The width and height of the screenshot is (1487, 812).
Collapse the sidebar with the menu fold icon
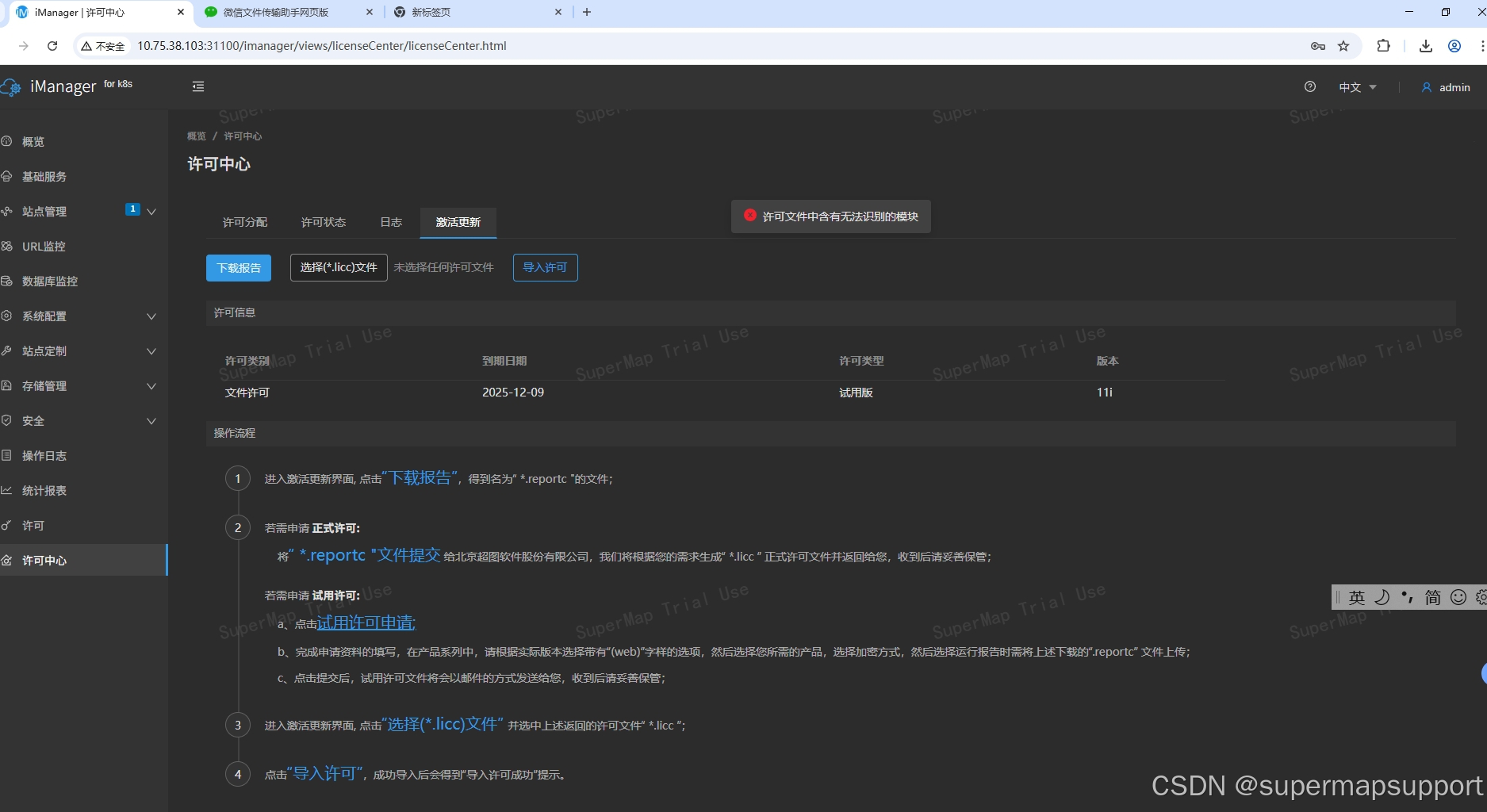tap(198, 86)
